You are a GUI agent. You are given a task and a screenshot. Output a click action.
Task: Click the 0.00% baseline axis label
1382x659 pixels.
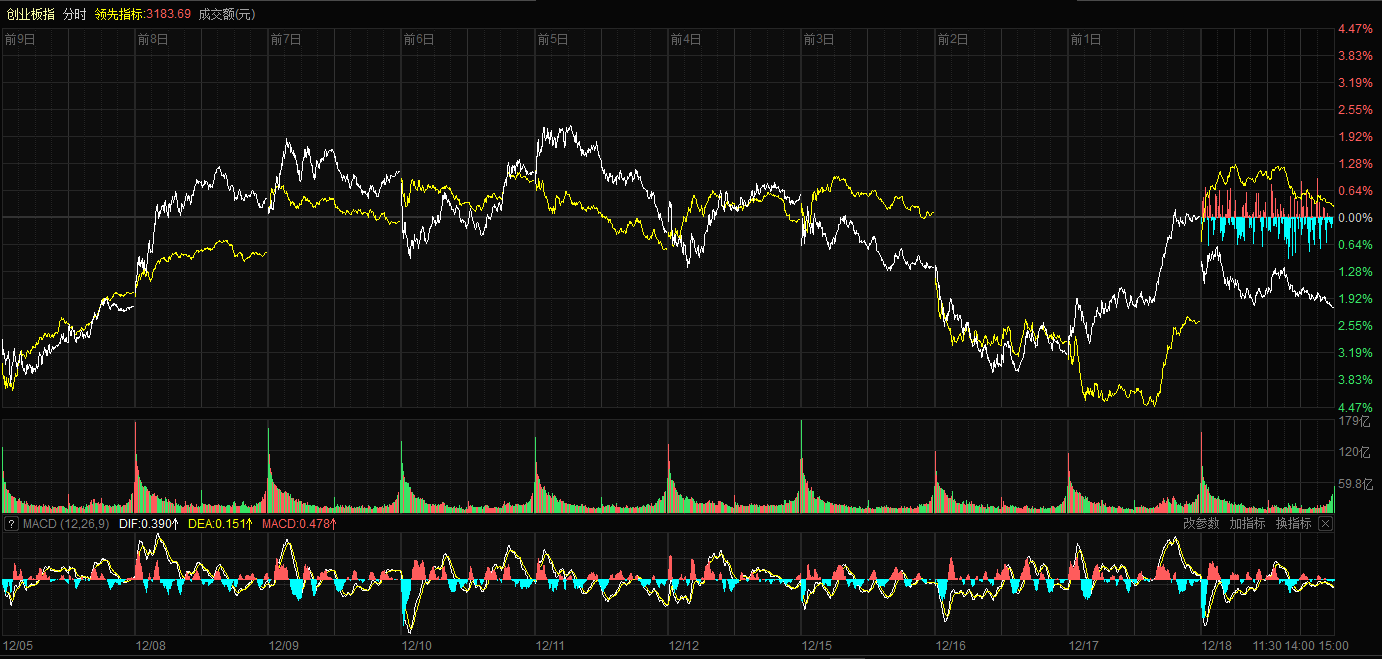pos(1355,218)
